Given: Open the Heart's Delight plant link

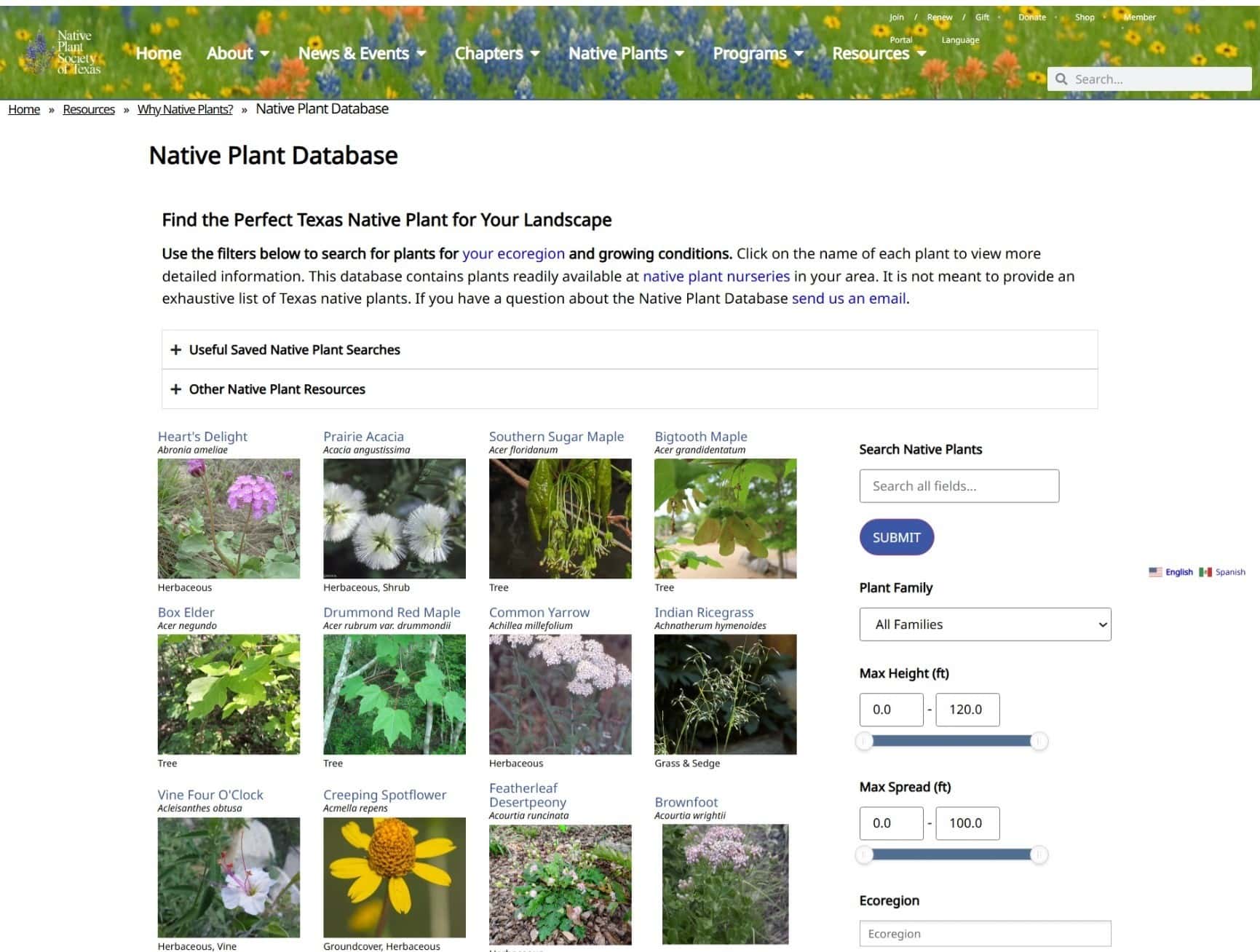Looking at the screenshot, I should pyautogui.click(x=202, y=437).
